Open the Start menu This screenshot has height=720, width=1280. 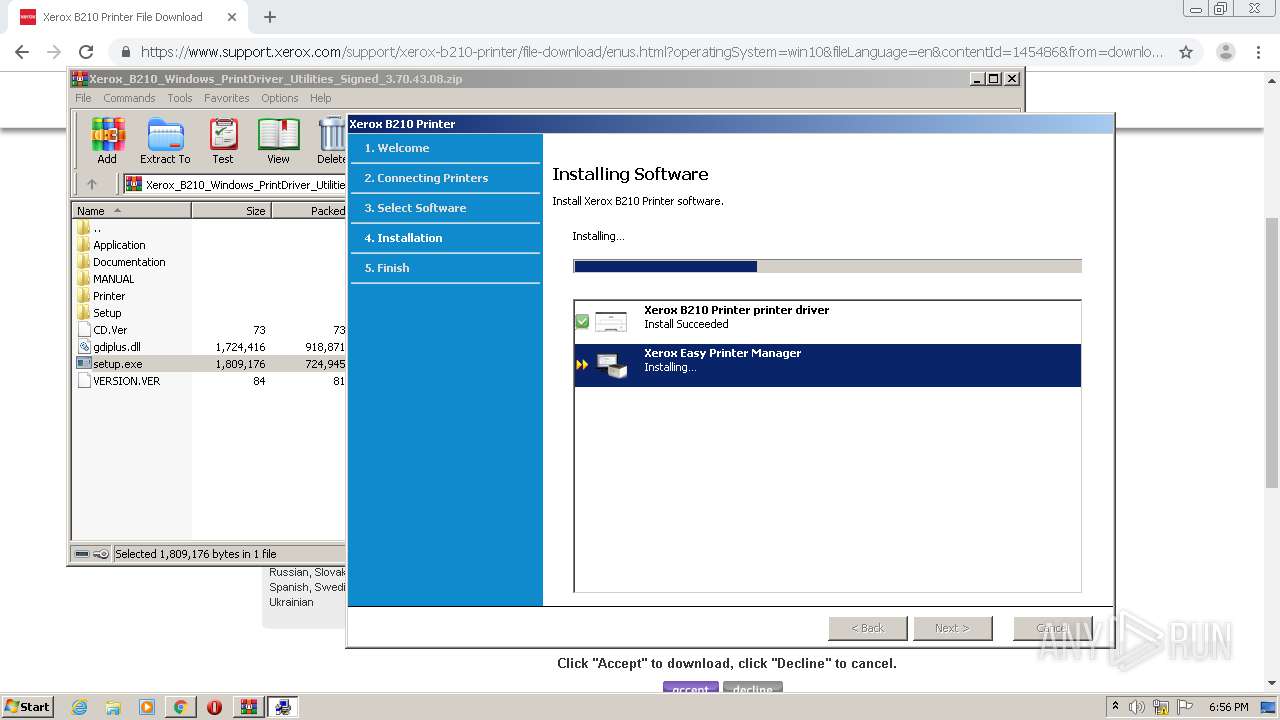pyautogui.click(x=27, y=707)
